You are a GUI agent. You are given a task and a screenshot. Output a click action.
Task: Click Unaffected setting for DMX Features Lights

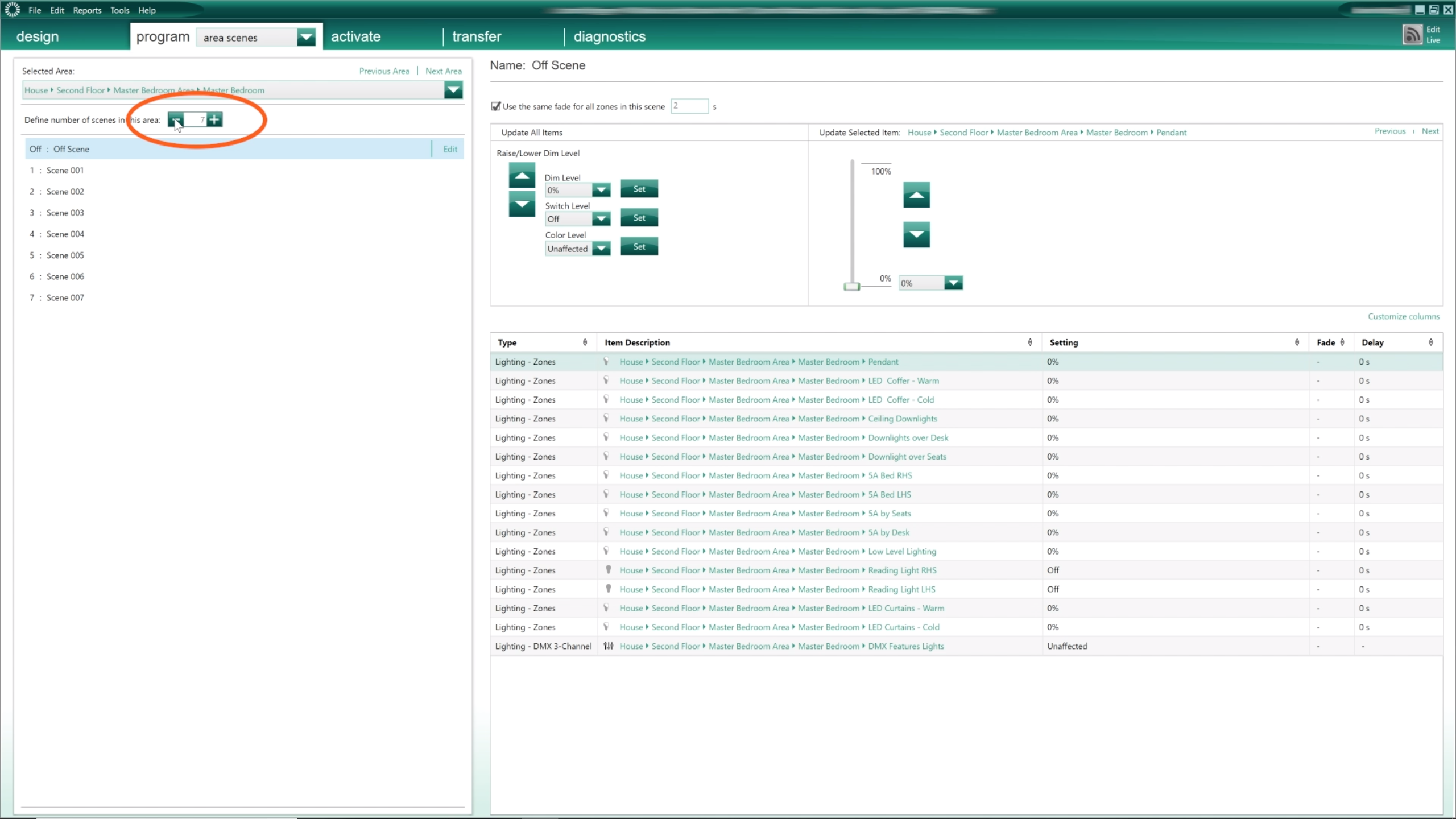coord(1067,646)
